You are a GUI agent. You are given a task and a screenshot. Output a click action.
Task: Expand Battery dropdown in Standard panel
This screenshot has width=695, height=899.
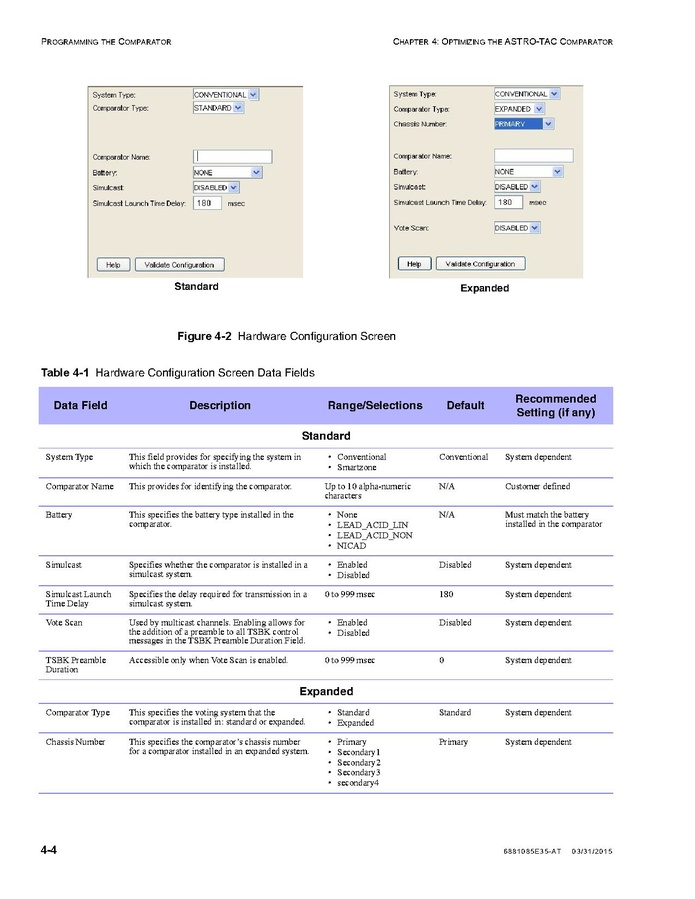pos(256,172)
